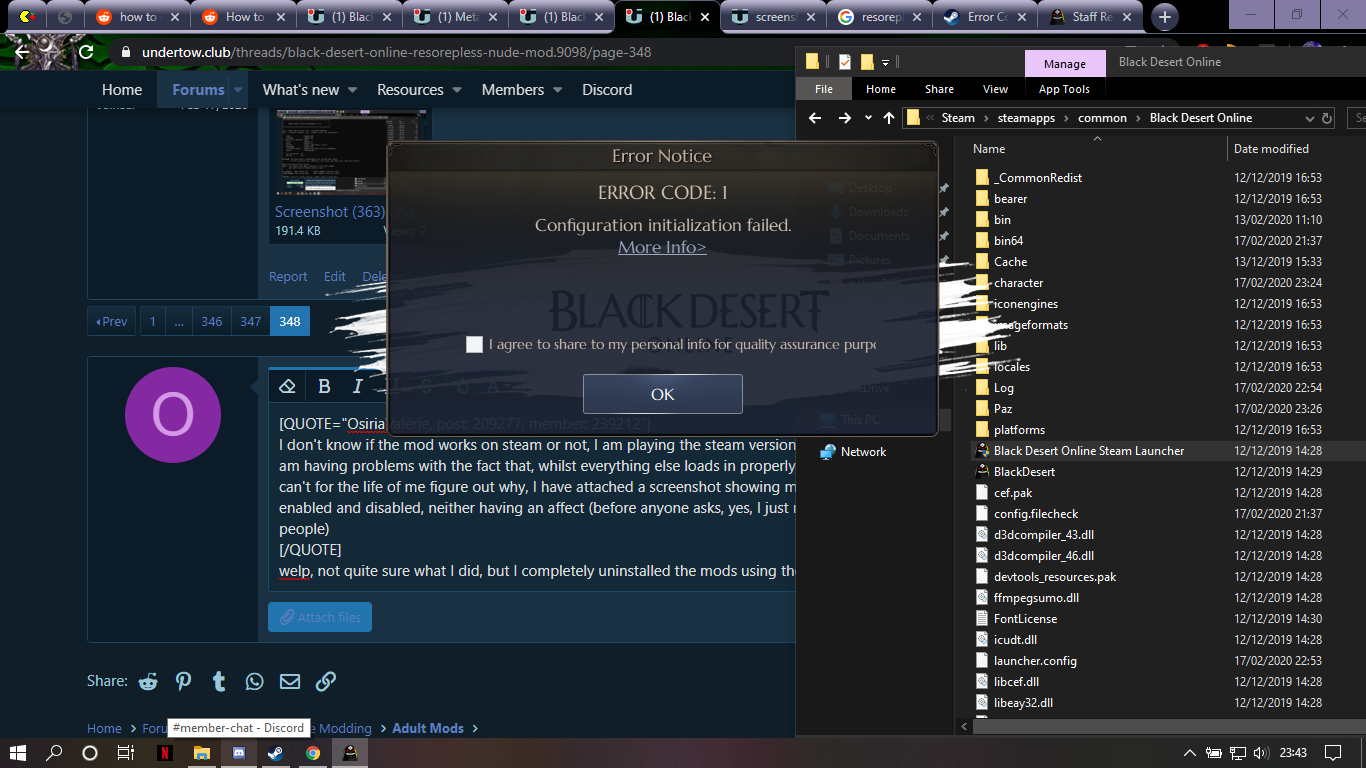The image size is (1366, 768).
Task: Open the More Info link in the error dialog
Action: (x=662, y=247)
